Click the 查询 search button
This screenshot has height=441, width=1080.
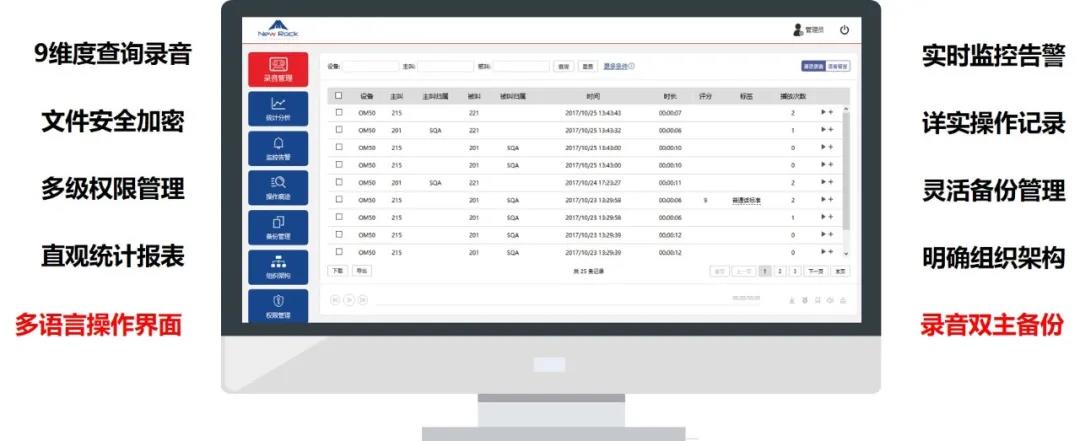564,67
